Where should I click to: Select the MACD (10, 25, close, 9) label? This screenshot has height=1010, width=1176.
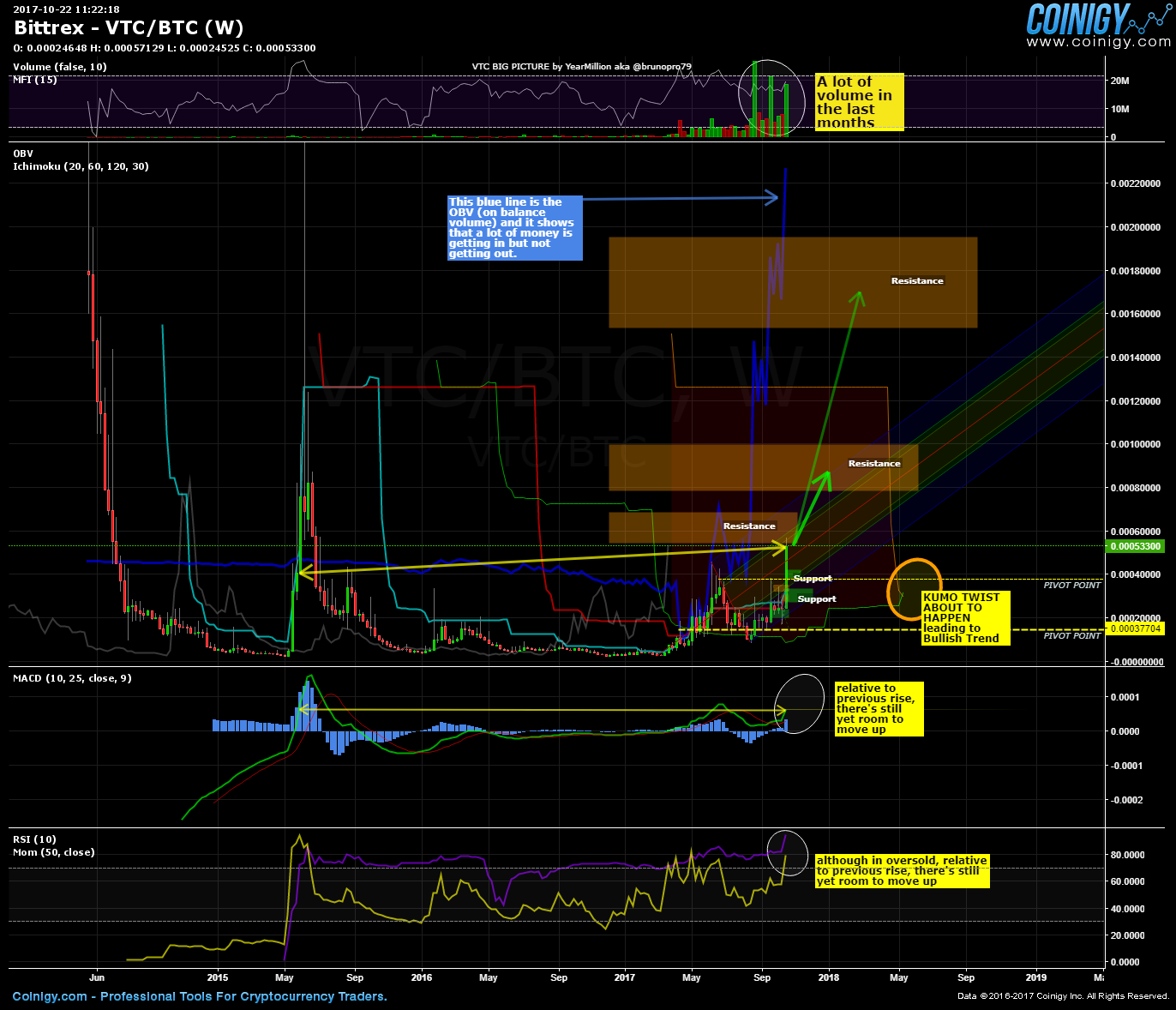[71, 677]
